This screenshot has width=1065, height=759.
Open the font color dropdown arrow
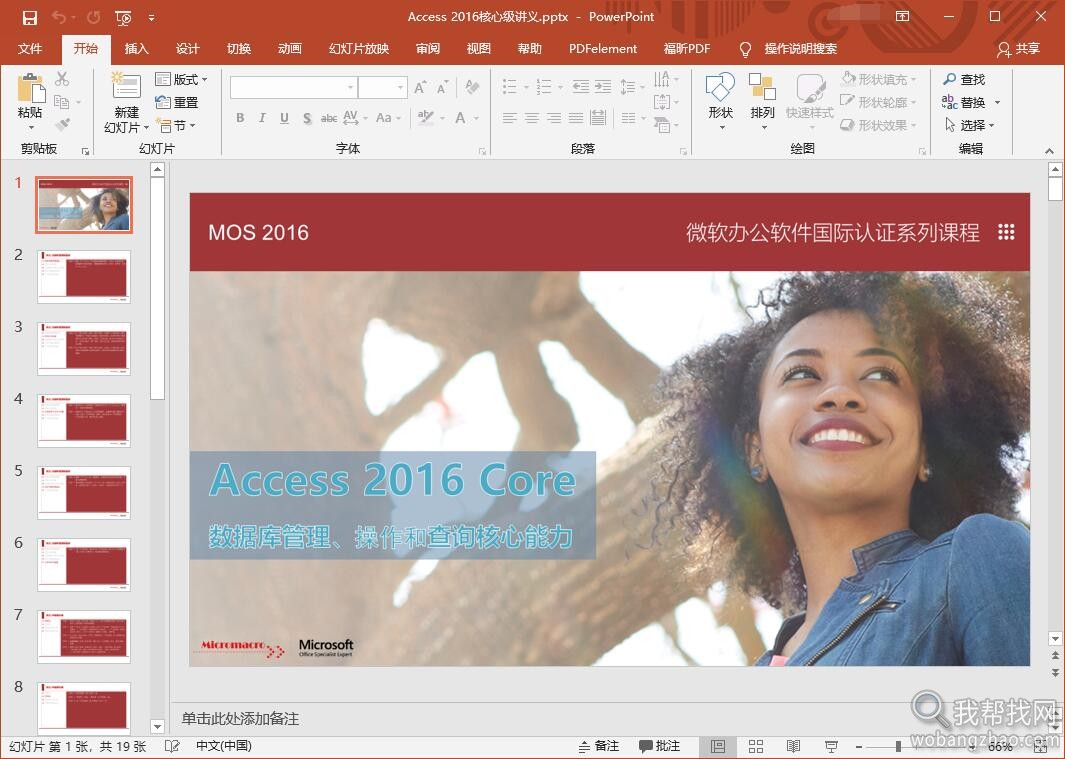tap(476, 118)
